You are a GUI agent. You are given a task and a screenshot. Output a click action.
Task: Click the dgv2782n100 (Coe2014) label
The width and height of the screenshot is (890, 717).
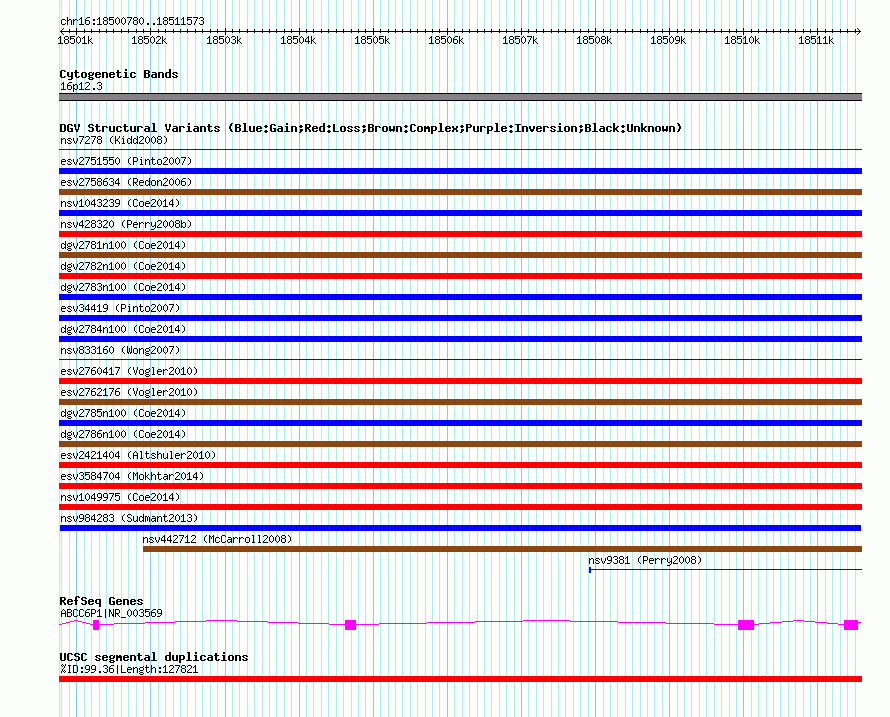click(123, 266)
